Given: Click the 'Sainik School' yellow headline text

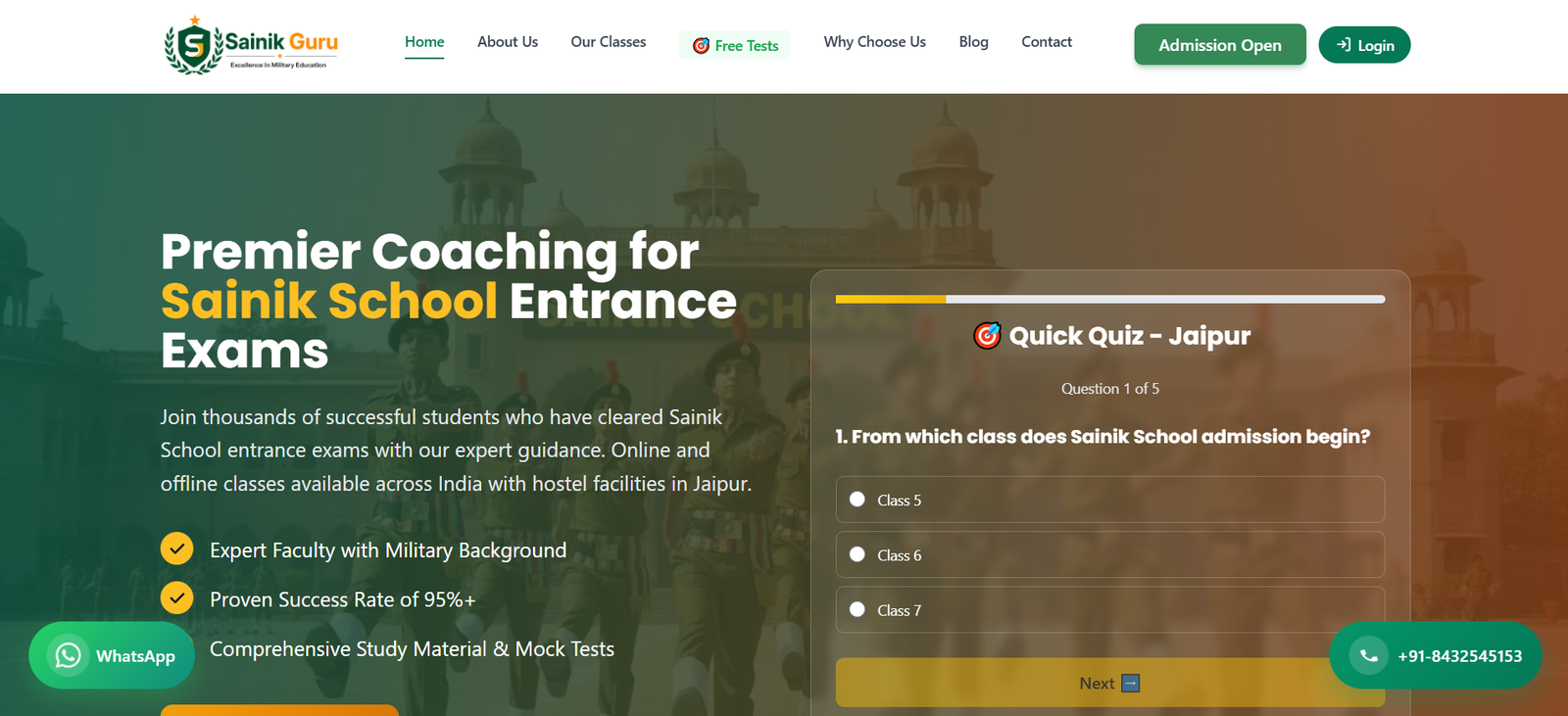Looking at the screenshot, I should 329,301.
